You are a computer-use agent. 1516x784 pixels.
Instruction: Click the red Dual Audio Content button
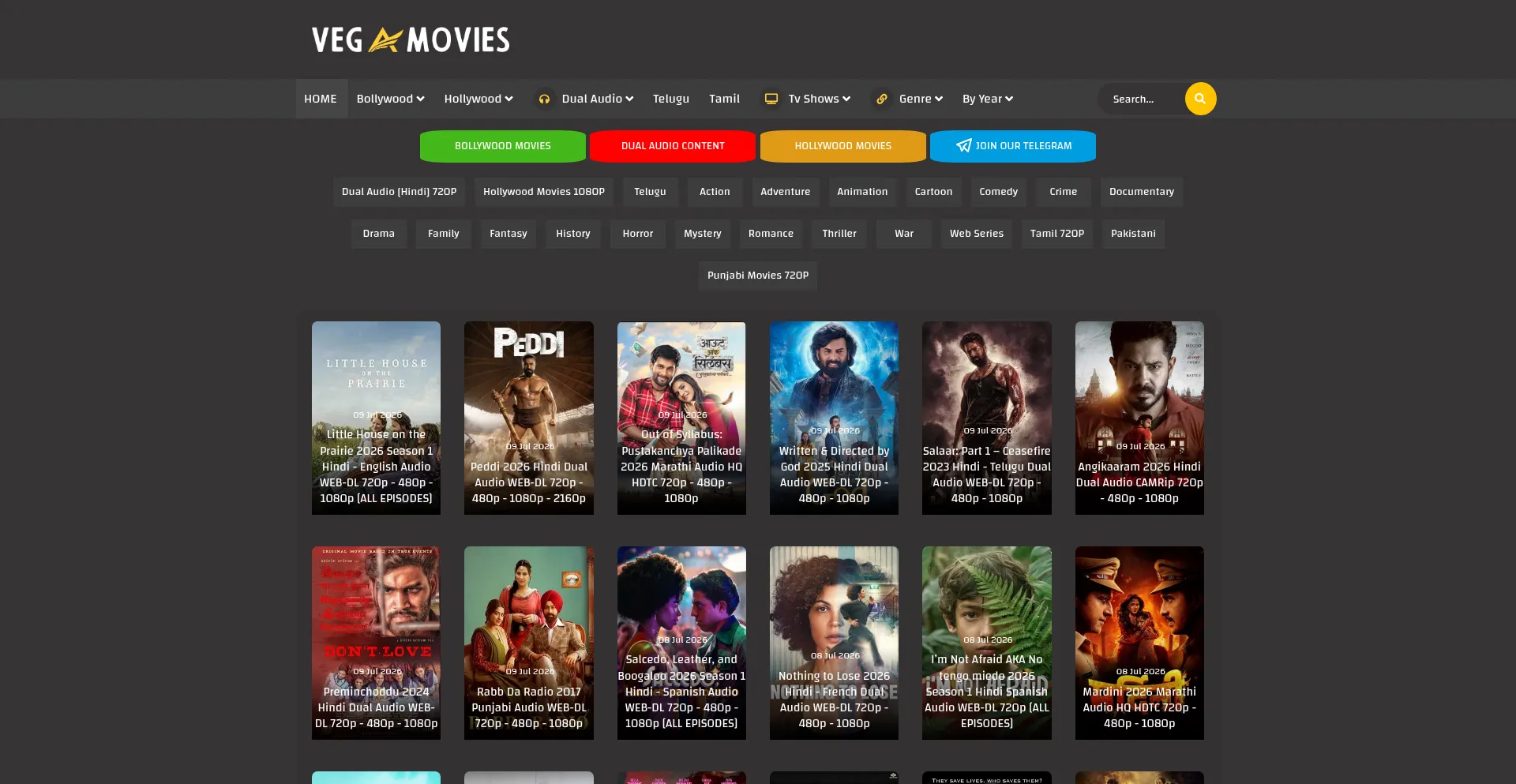point(673,146)
